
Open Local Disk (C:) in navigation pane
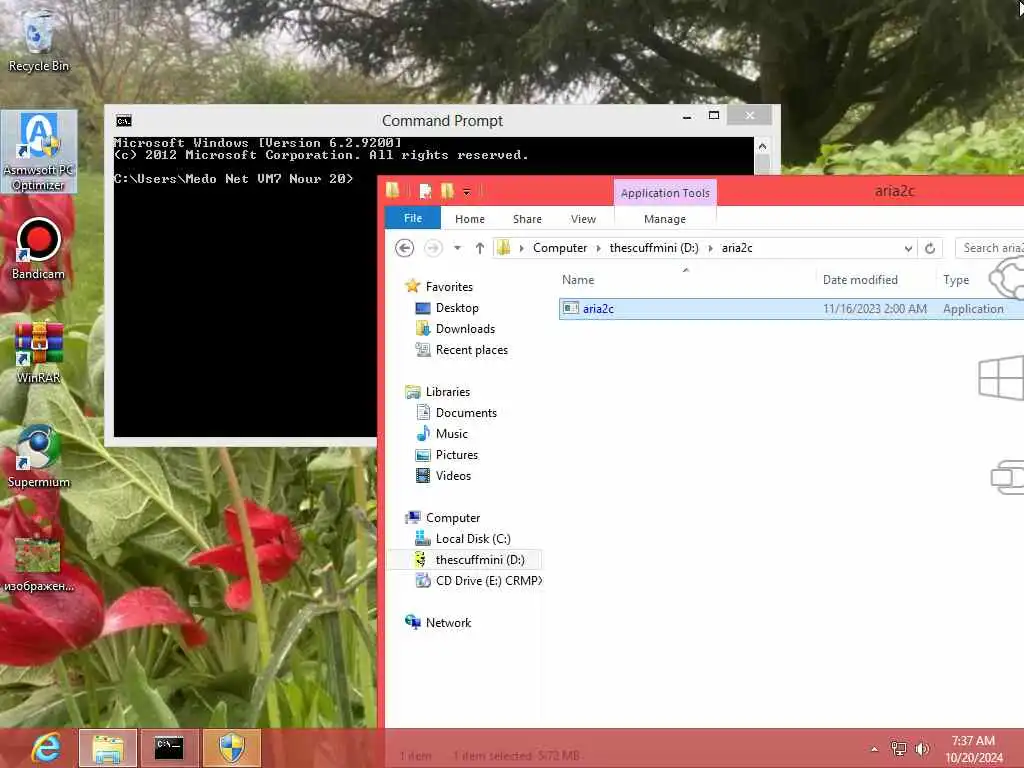click(x=473, y=539)
